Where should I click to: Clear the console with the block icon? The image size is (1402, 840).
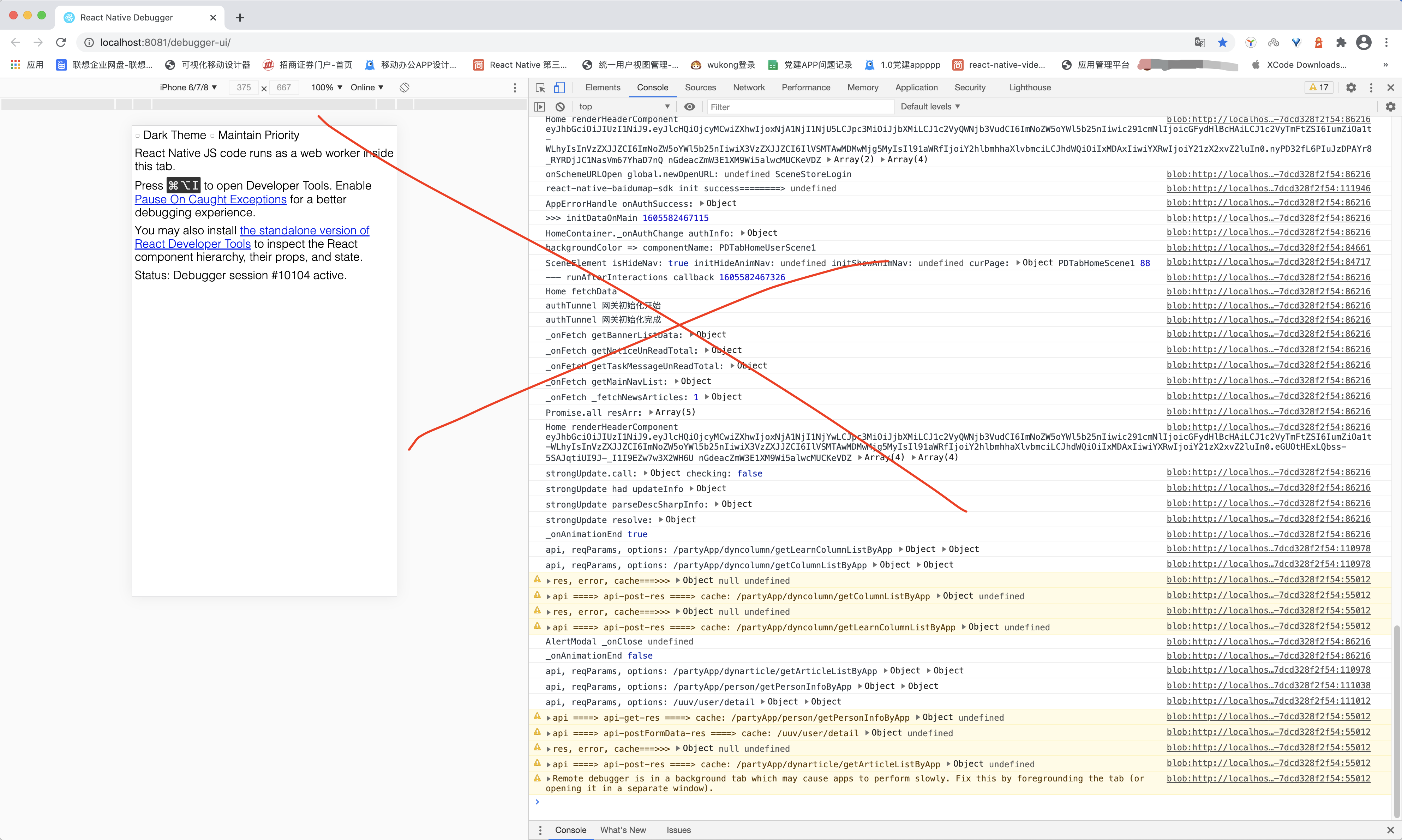point(560,107)
